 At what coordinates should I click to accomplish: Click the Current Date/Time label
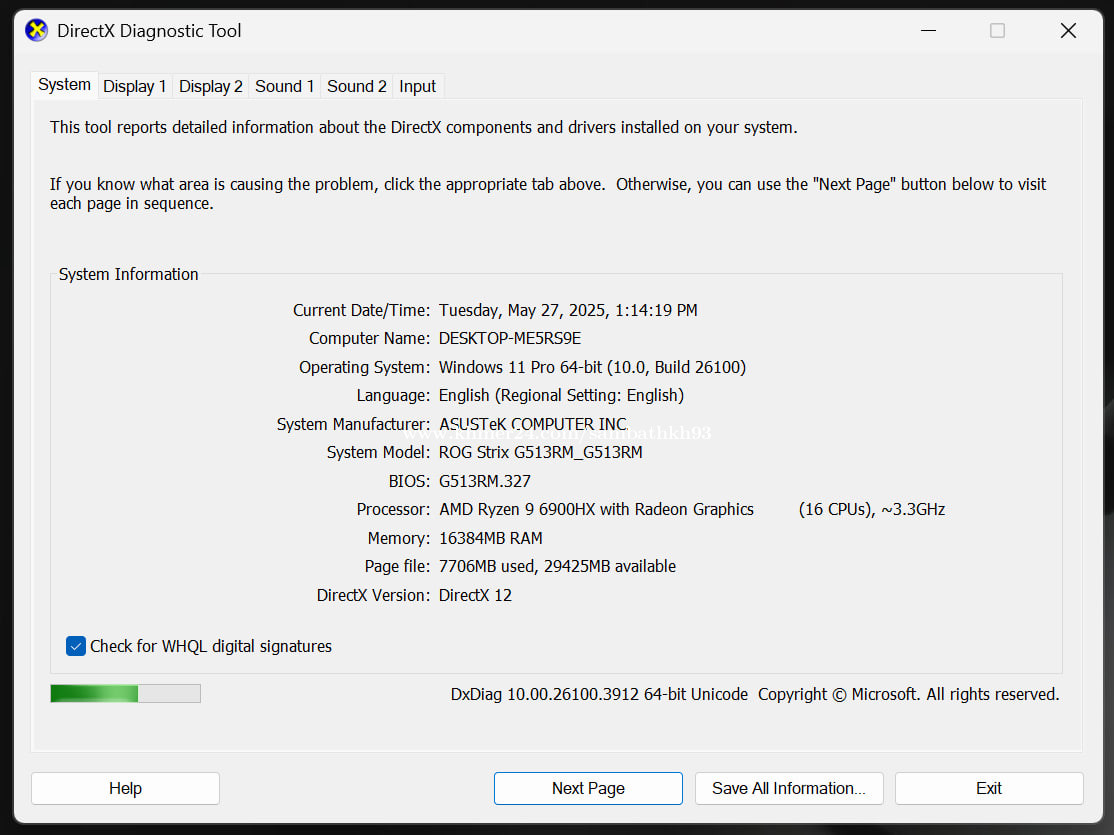click(x=361, y=311)
